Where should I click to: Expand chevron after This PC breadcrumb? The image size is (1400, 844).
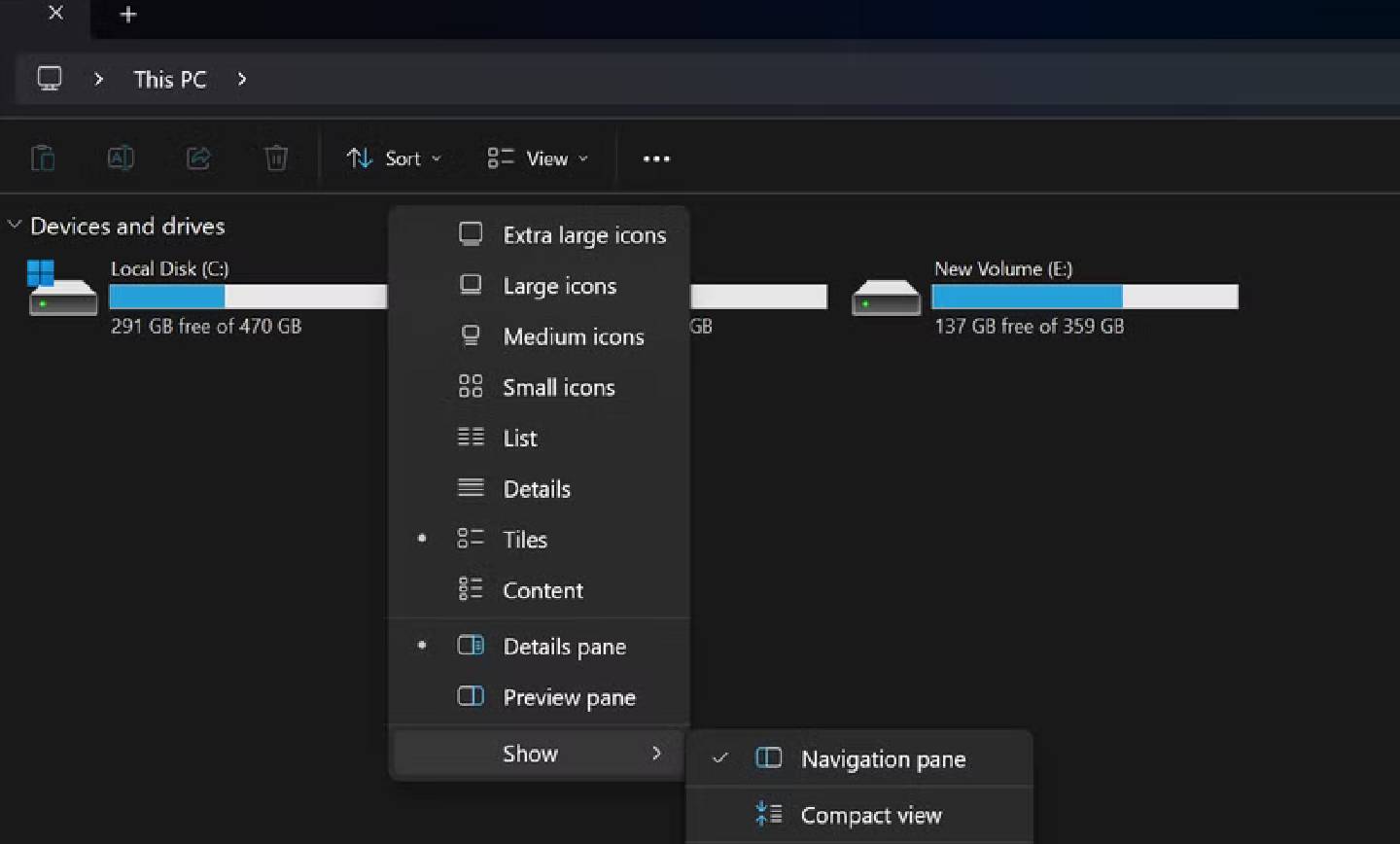(x=242, y=80)
